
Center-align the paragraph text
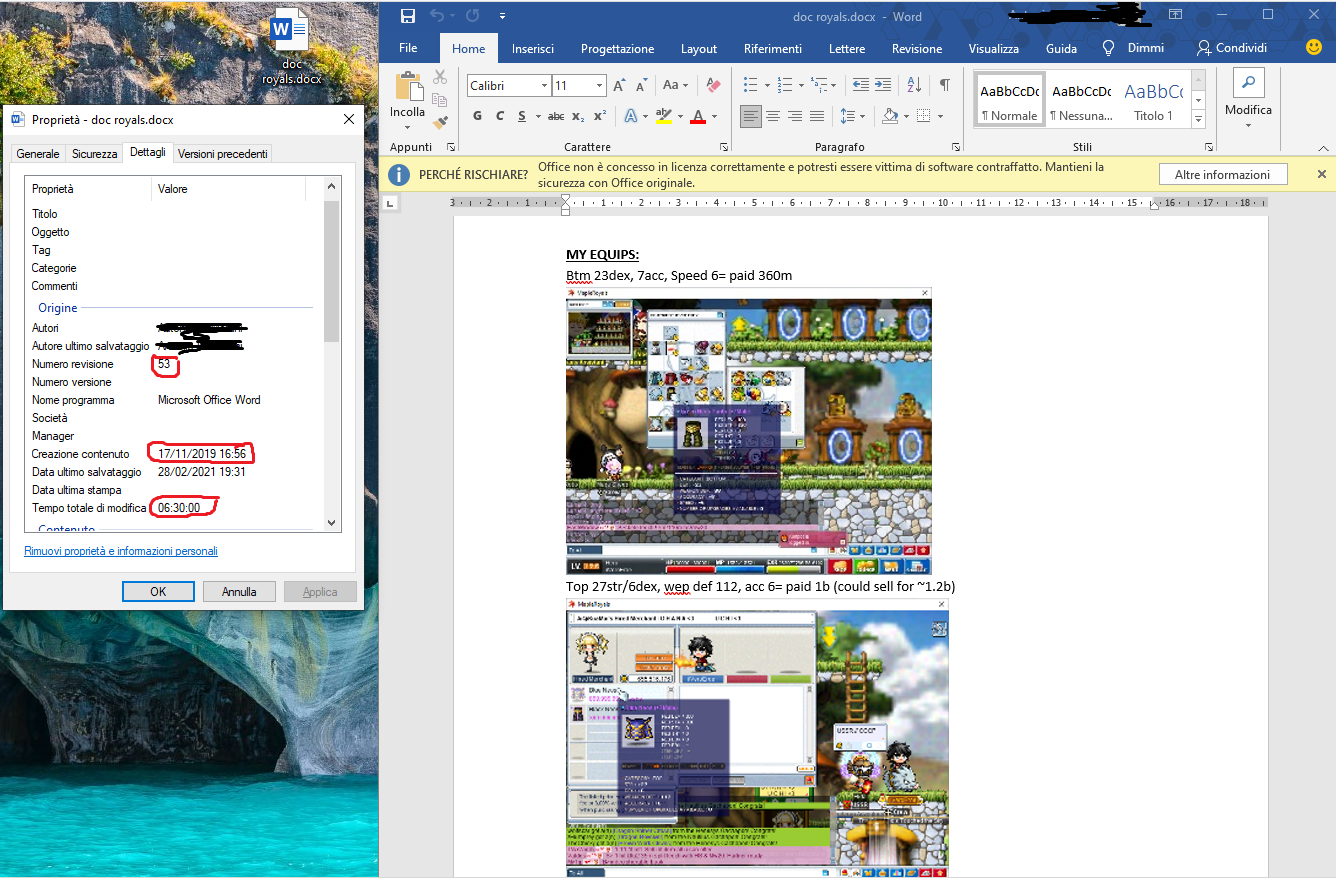pos(773,116)
